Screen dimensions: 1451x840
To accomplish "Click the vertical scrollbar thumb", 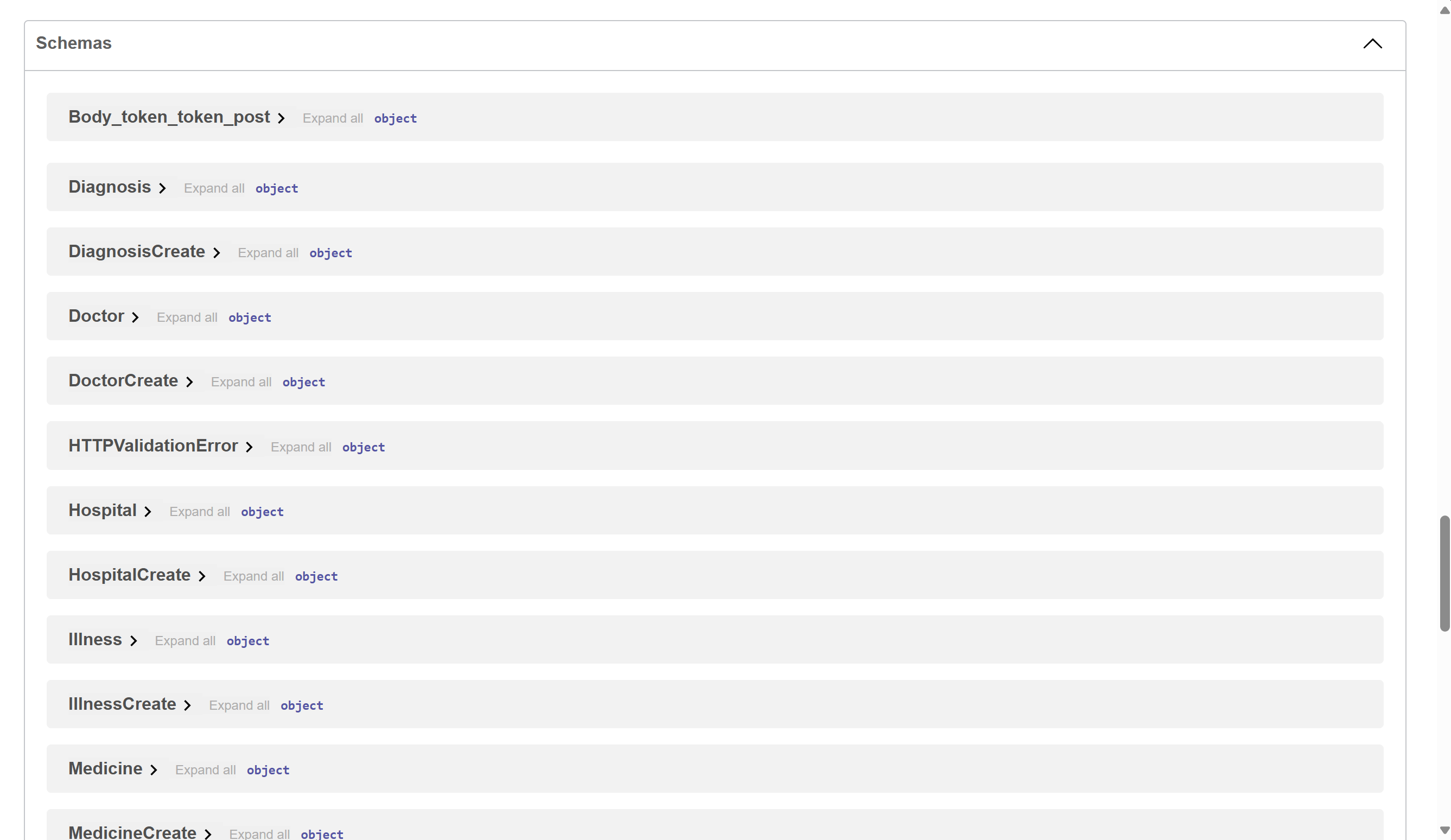I will tap(1444, 573).
